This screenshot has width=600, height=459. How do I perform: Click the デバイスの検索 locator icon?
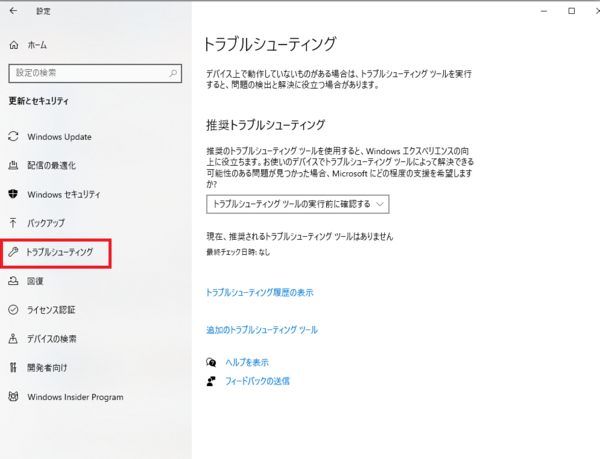(x=13, y=339)
